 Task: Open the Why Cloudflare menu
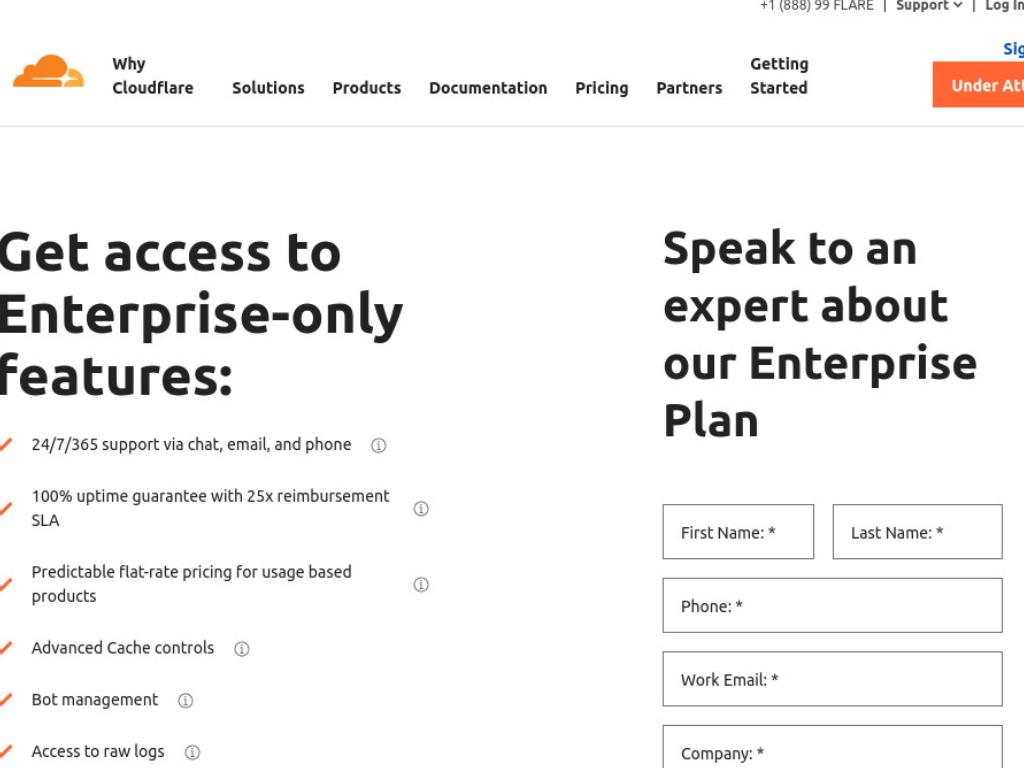[x=153, y=76]
